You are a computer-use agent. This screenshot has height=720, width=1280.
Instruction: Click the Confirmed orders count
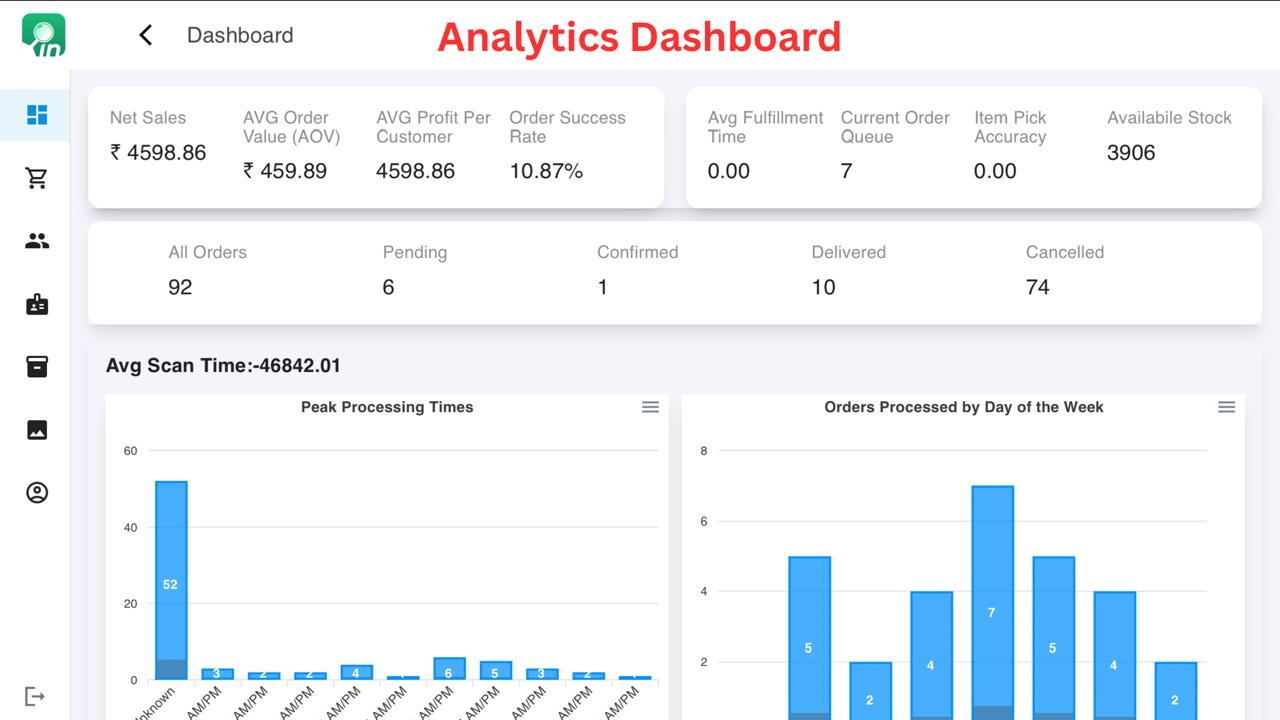(602, 287)
